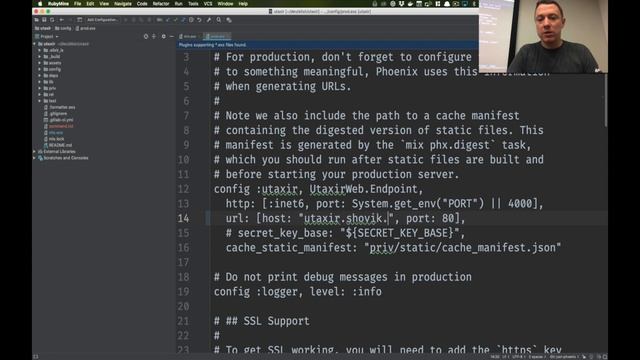
Task: Expand the lib folder
Action: 40,82
